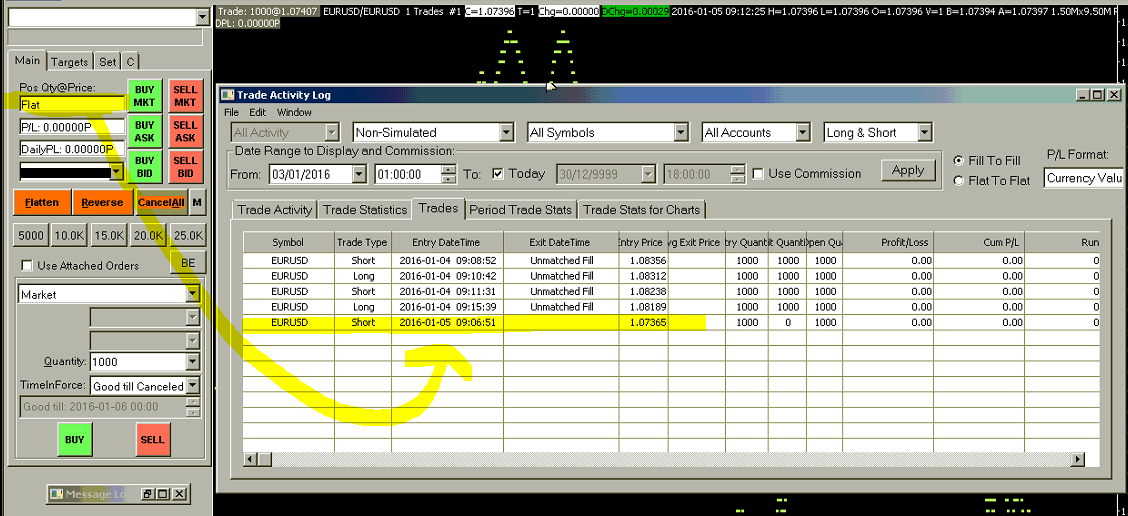Click the Reverse position button
The height and width of the screenshot is (516, 1128).
102,202
